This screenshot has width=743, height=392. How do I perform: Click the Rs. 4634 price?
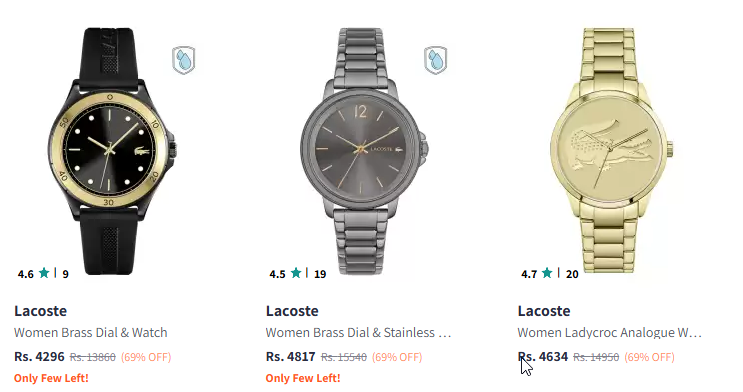tap(543, 356)
